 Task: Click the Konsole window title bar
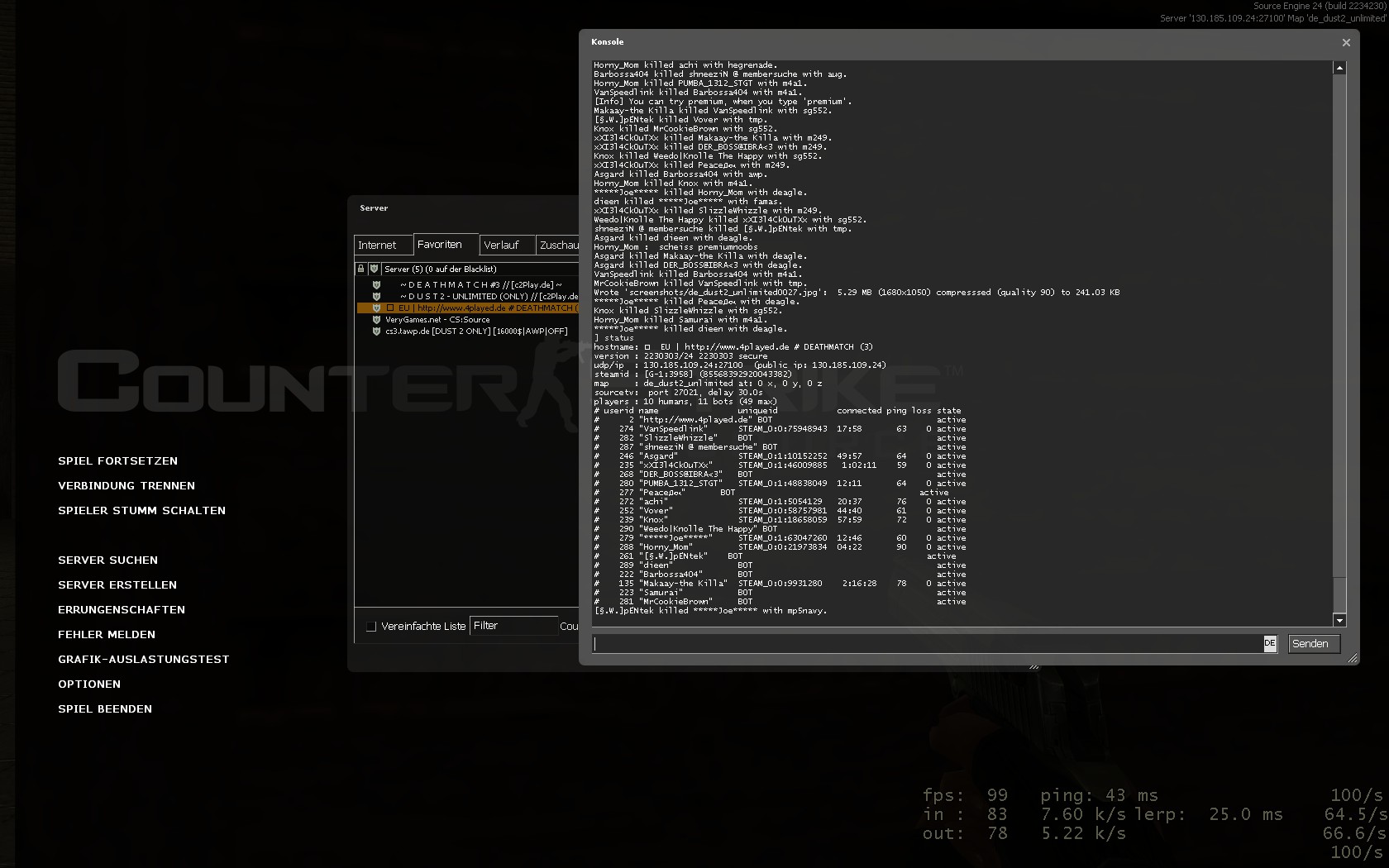point(959,41)
